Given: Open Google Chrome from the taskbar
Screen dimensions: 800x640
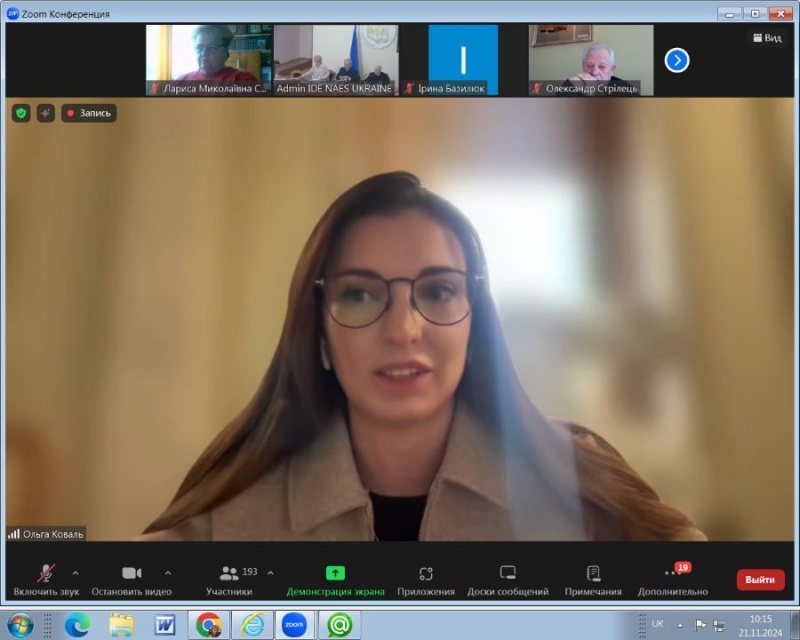Looking at the screenshot, I should (x=209, y=625).
